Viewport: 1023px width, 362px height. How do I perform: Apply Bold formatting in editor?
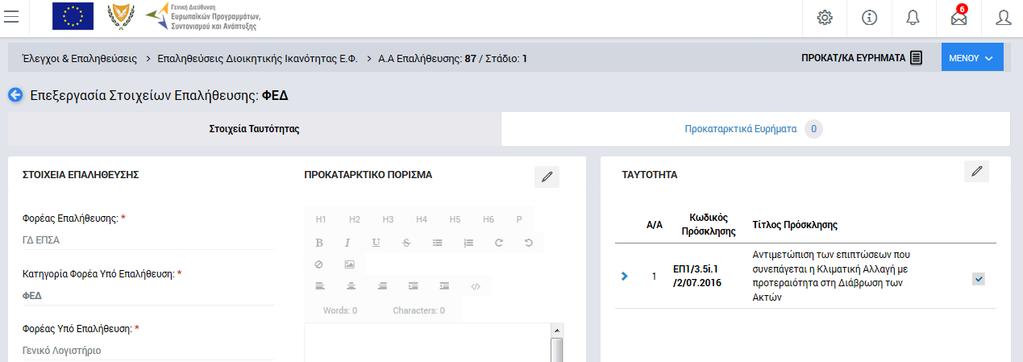pos(319,243)
